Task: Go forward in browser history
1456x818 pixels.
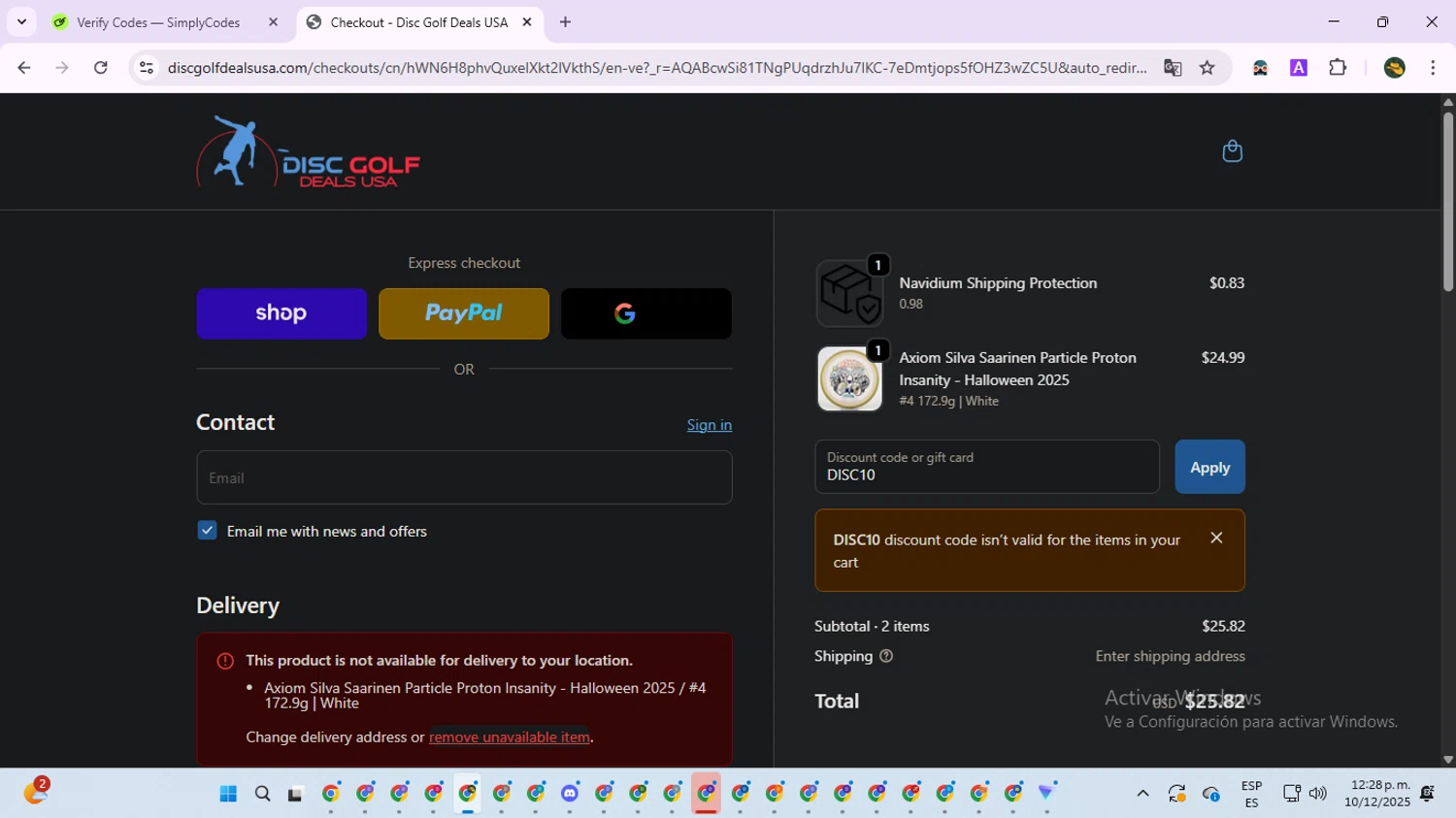Action: 62,68
